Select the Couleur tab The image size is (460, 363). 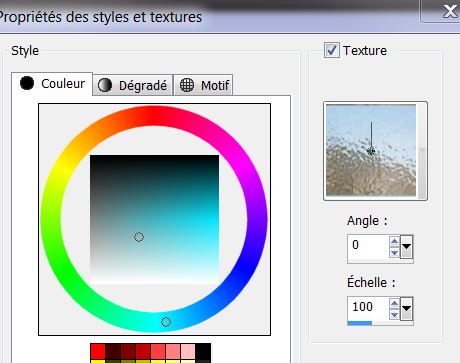click(52, 84)
